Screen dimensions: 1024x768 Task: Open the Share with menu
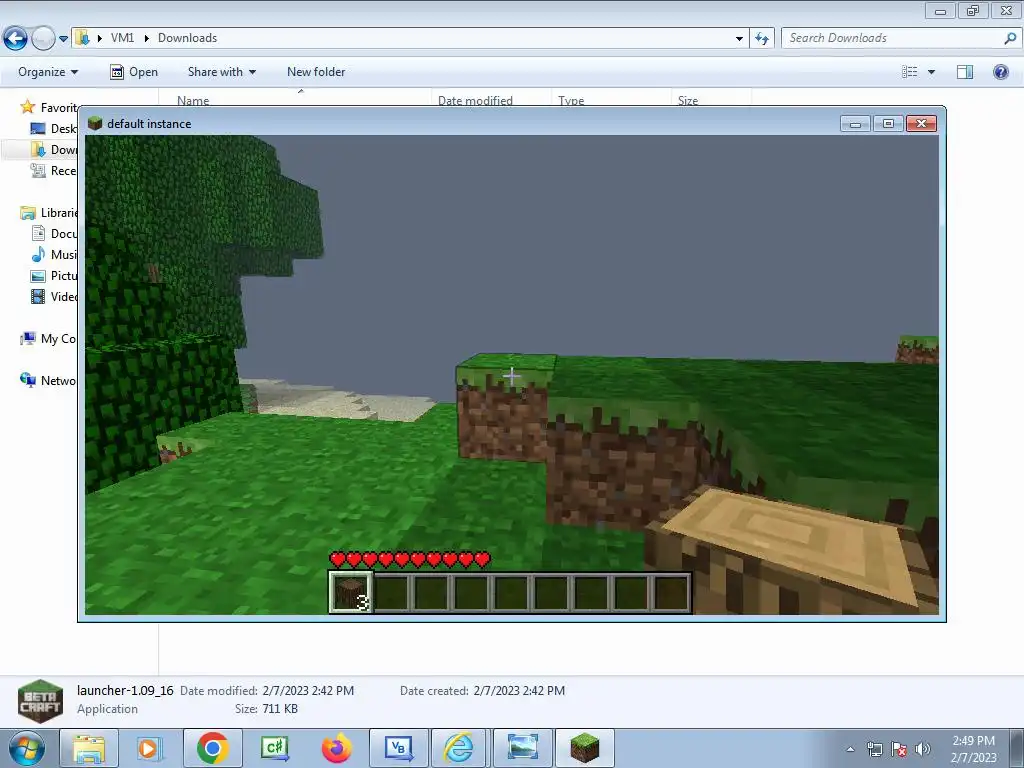coord(221,72)
